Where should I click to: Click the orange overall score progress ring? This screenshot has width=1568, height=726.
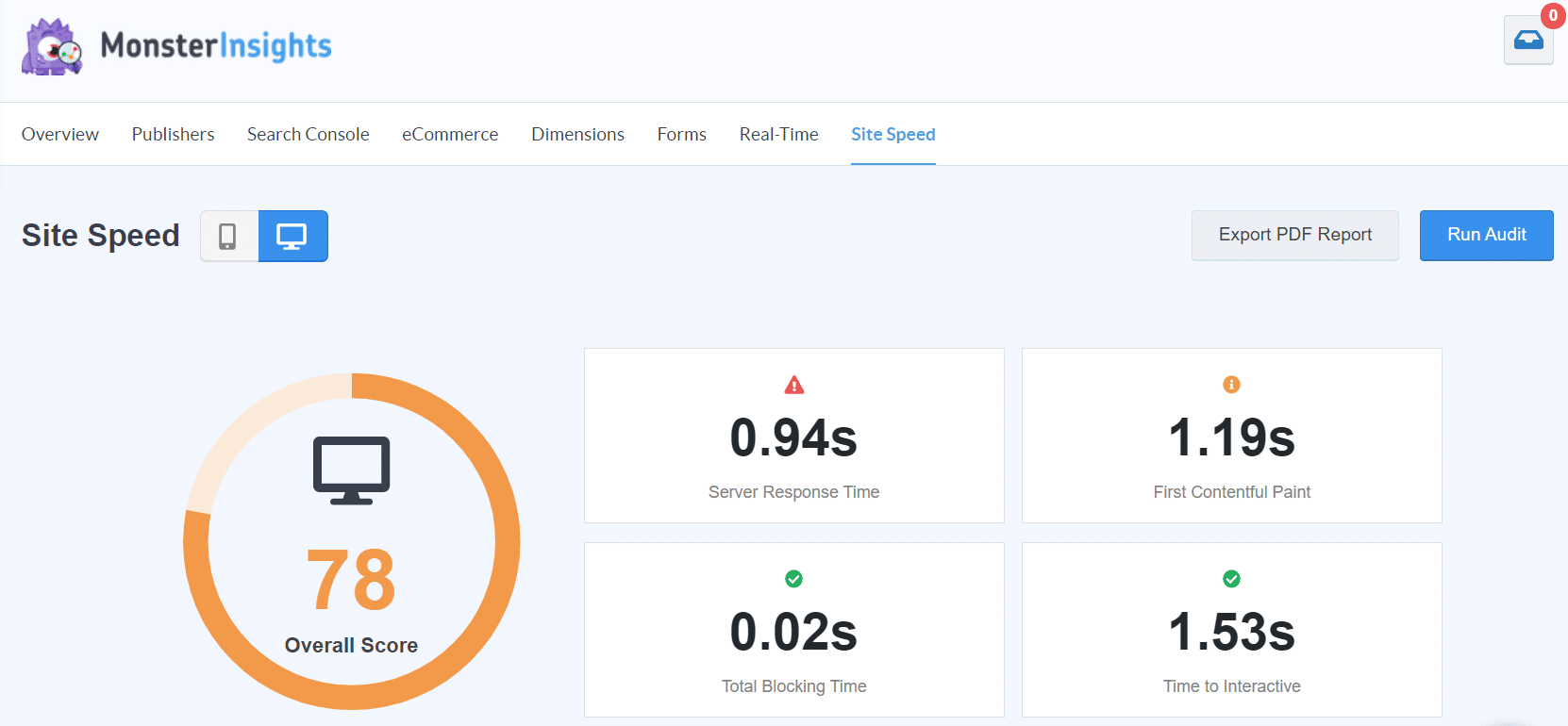click(x=506, y=542)
